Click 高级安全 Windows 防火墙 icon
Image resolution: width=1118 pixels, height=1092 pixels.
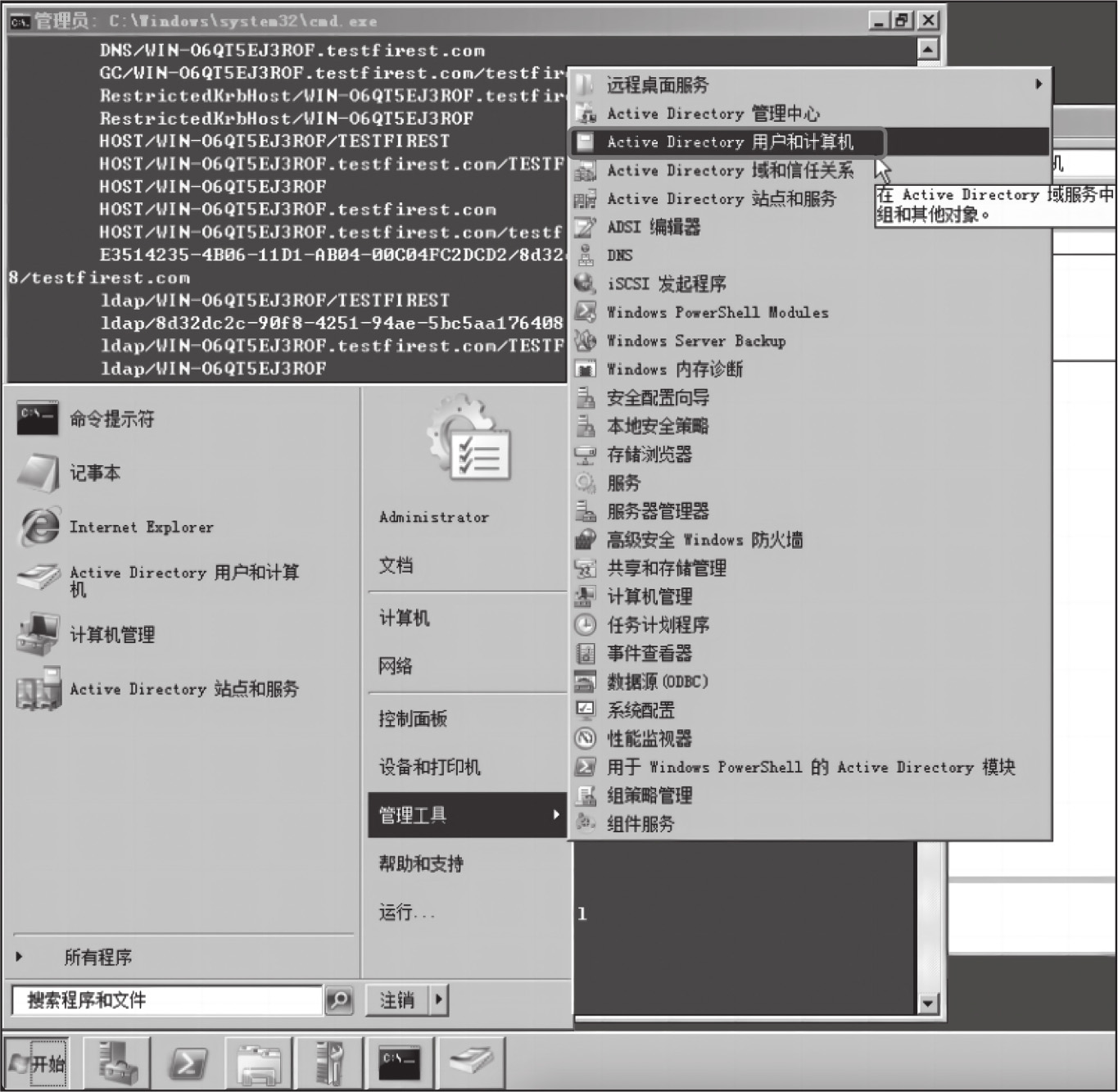[585, 540]
